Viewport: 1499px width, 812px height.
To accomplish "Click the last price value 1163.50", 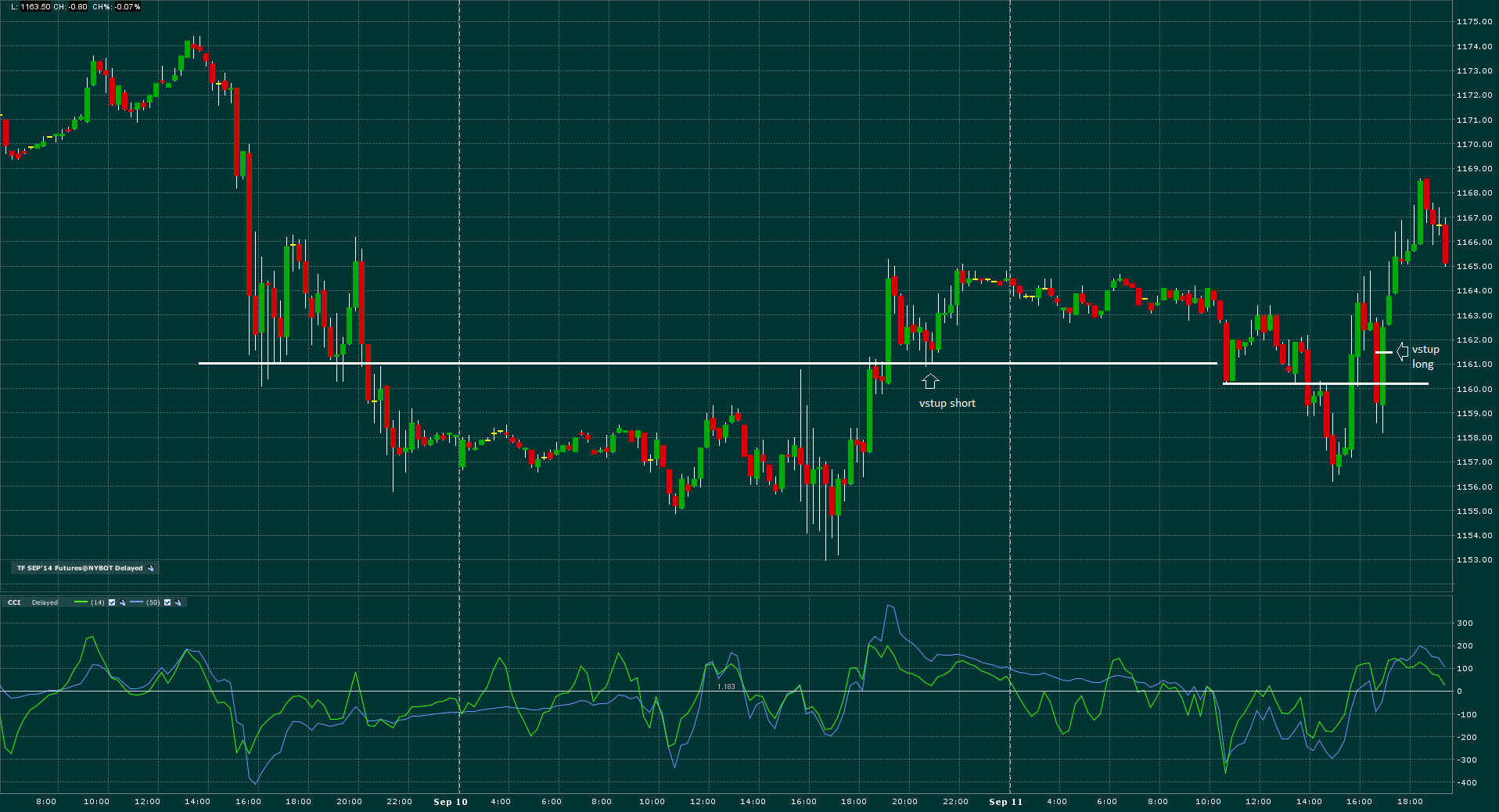I will (35, 7).
